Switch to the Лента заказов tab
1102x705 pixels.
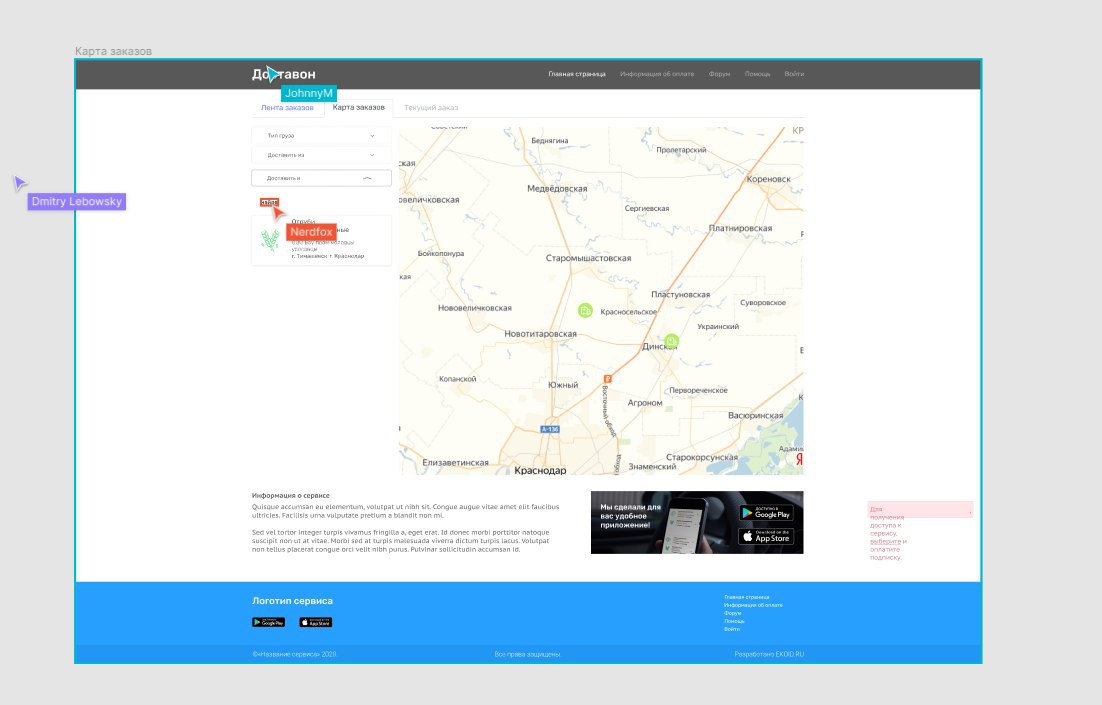(287, 108)
